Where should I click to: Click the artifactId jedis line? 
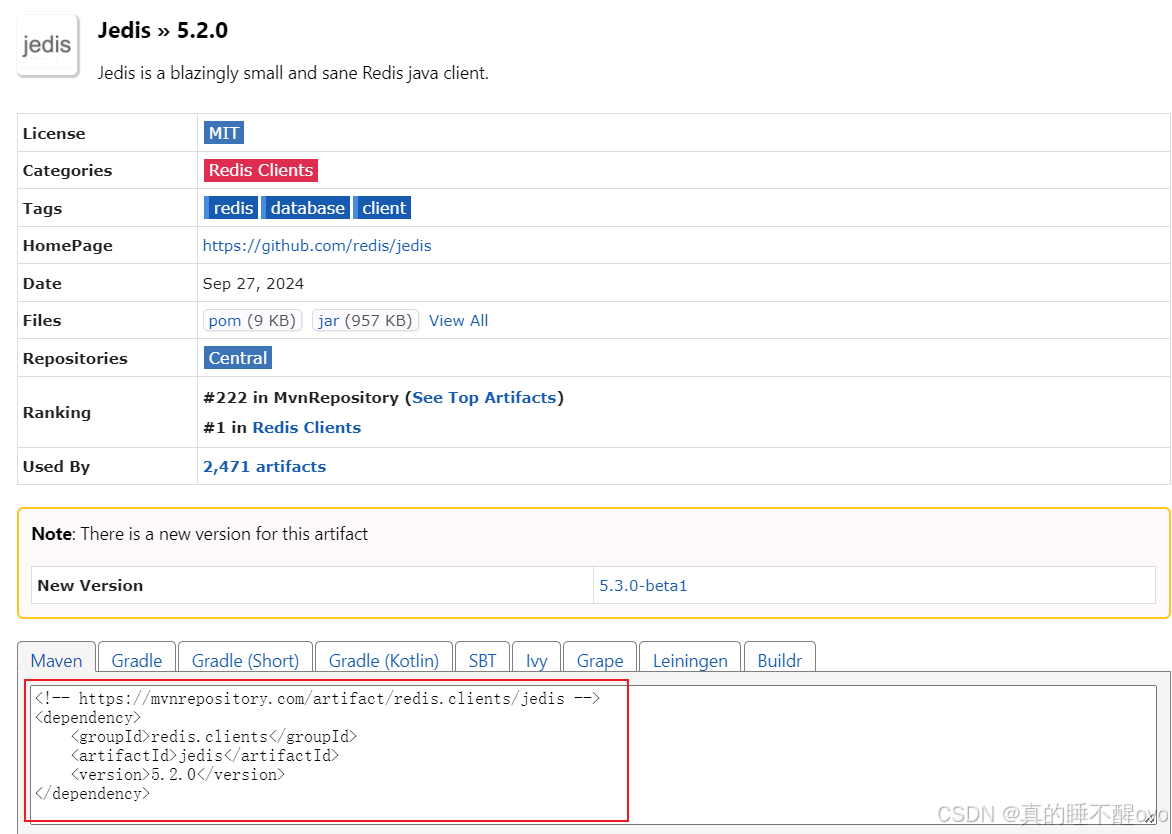tap(205, 756)
